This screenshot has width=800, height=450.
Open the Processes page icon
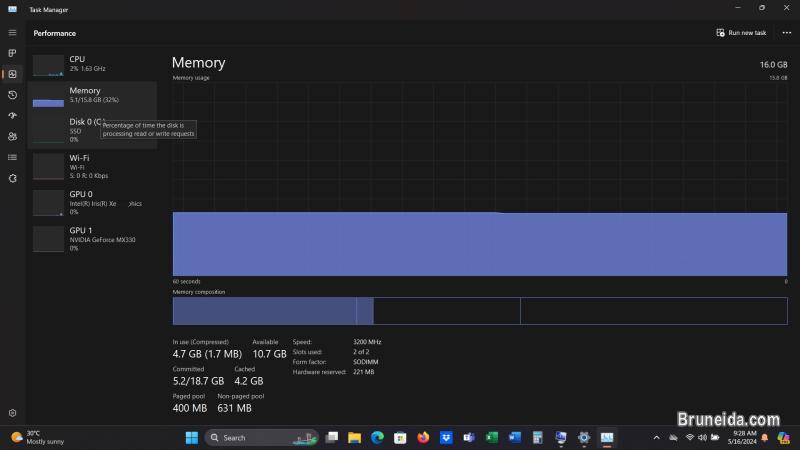12,53
